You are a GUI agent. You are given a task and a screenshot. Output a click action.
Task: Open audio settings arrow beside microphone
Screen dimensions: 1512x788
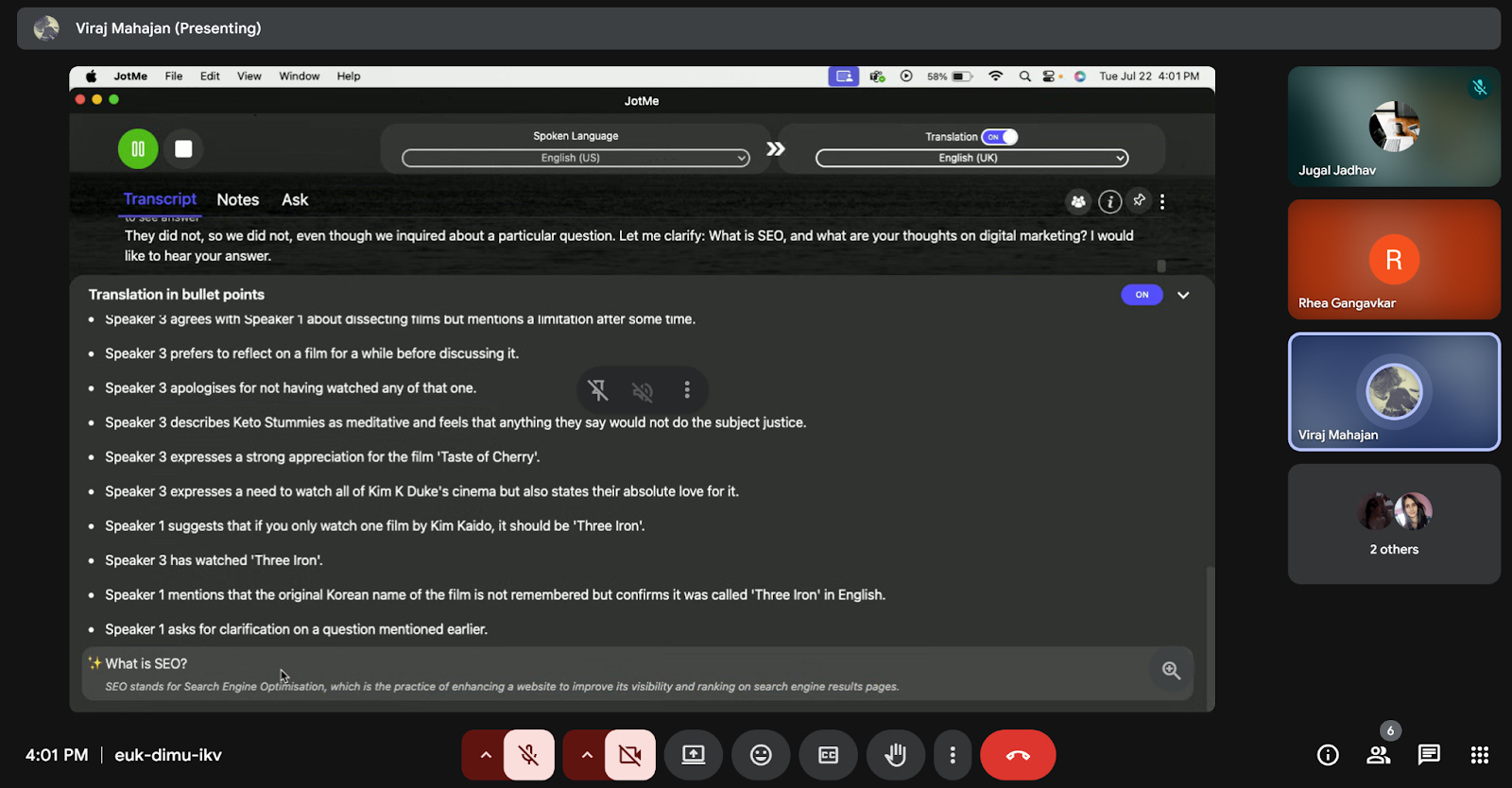click(x=485, y=755)
